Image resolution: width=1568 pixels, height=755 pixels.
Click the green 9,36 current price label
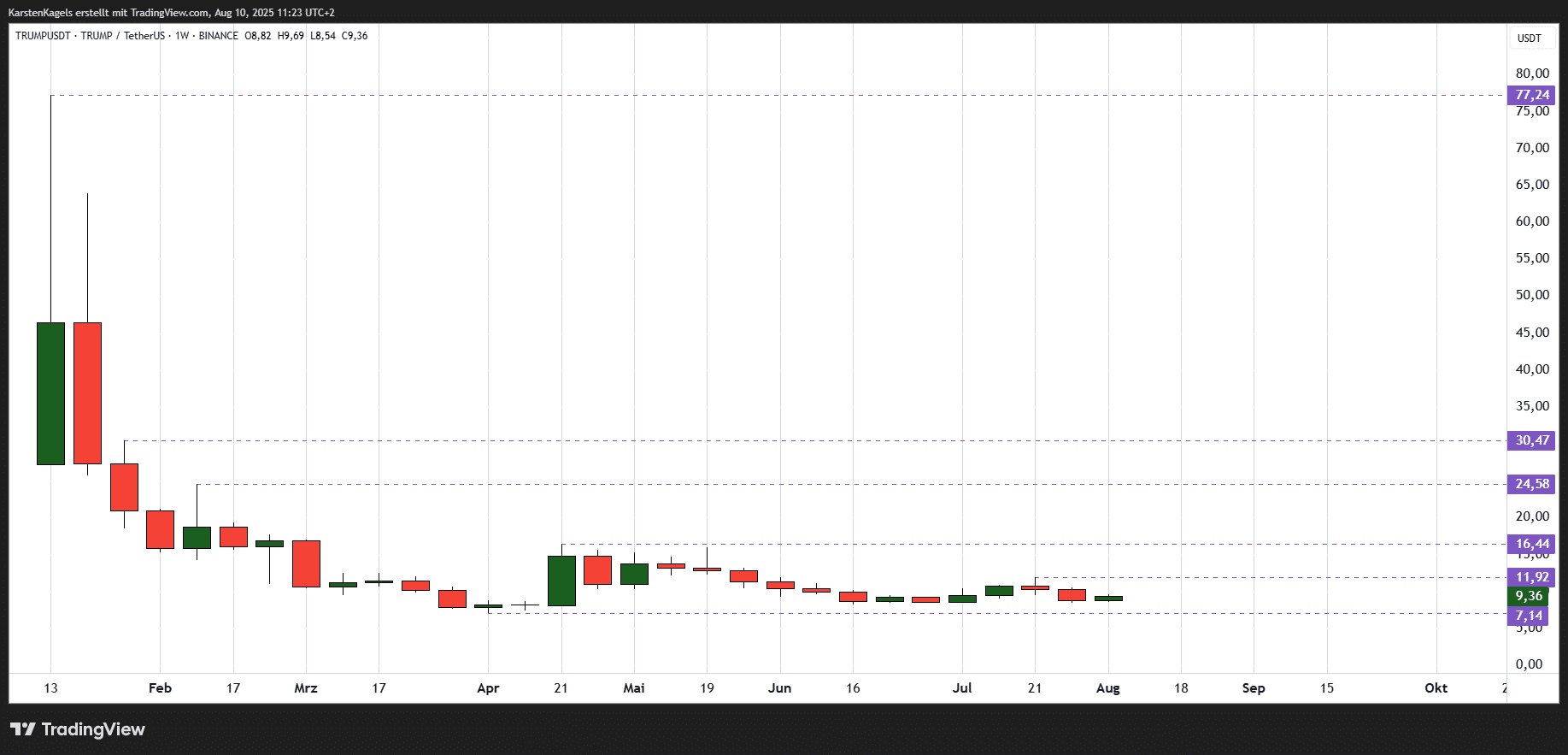[1528, 596]
